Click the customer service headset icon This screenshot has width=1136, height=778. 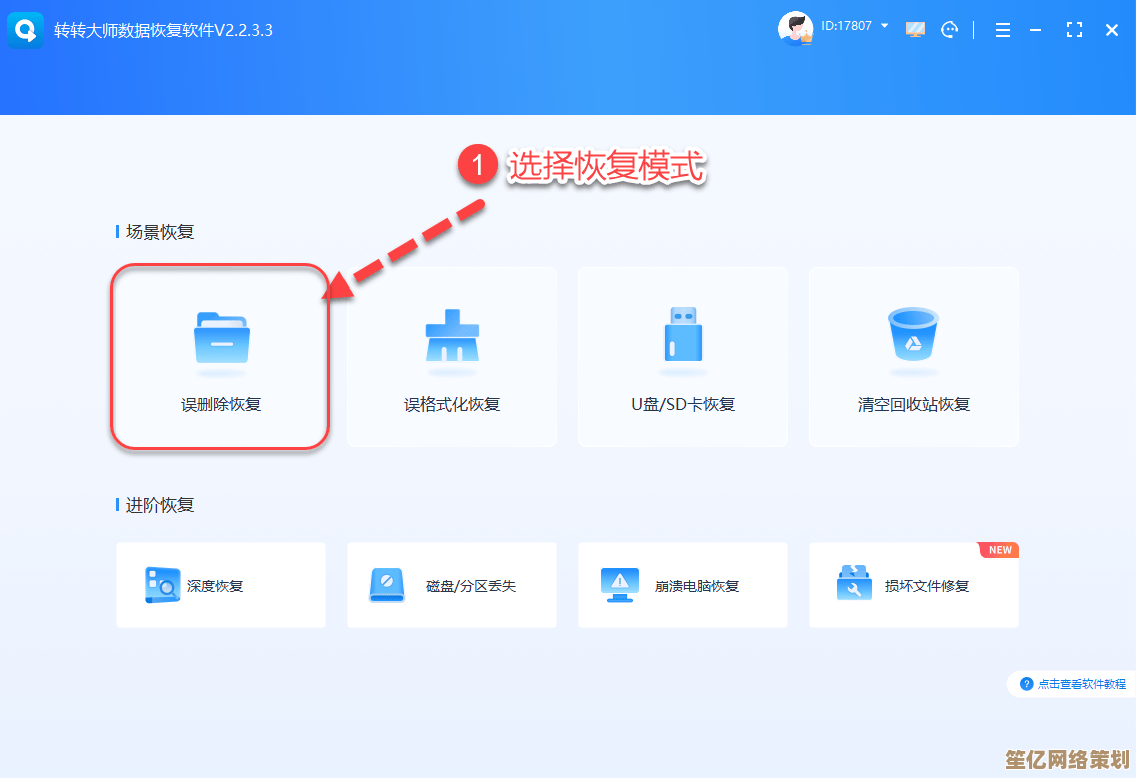[x=949, y=30]
